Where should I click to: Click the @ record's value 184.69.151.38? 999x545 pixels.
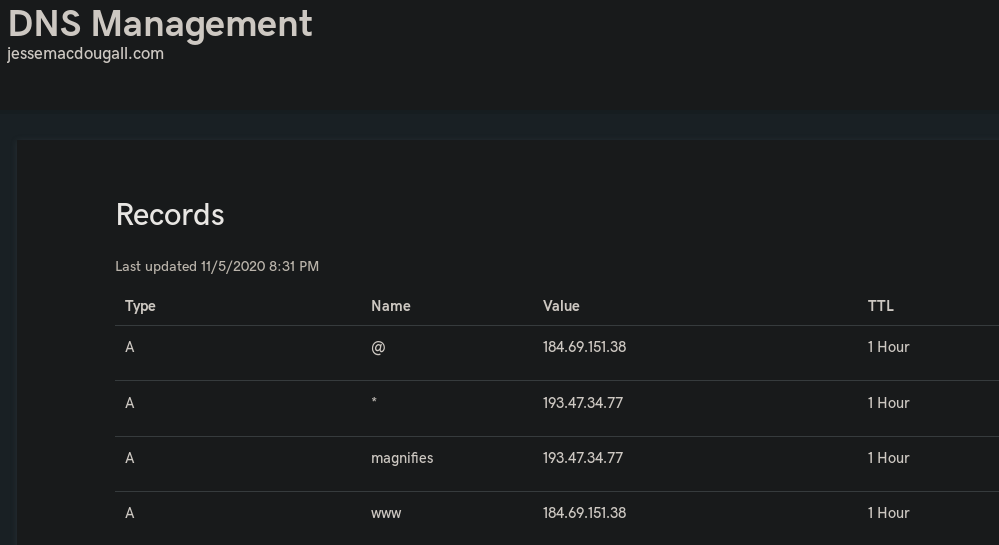point(584,347)
